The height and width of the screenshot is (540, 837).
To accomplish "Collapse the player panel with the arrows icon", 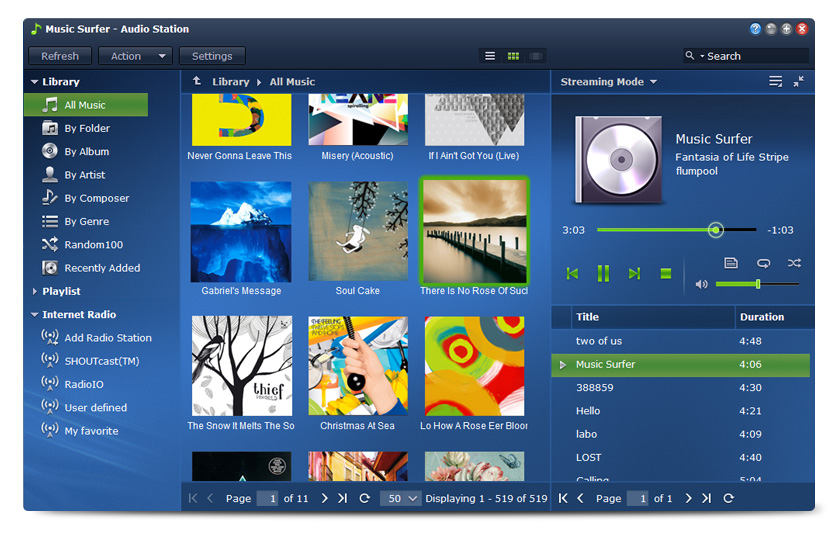I will (799, 81).
